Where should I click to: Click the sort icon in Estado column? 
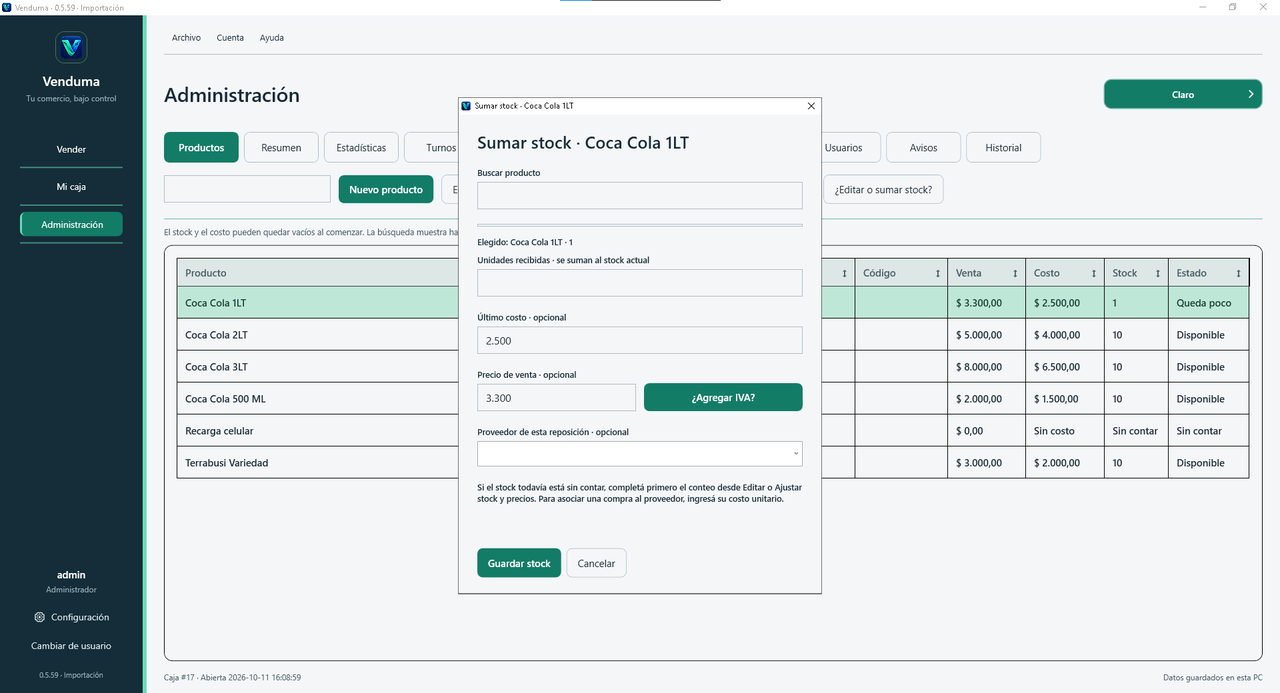[x=1238, y=273]
